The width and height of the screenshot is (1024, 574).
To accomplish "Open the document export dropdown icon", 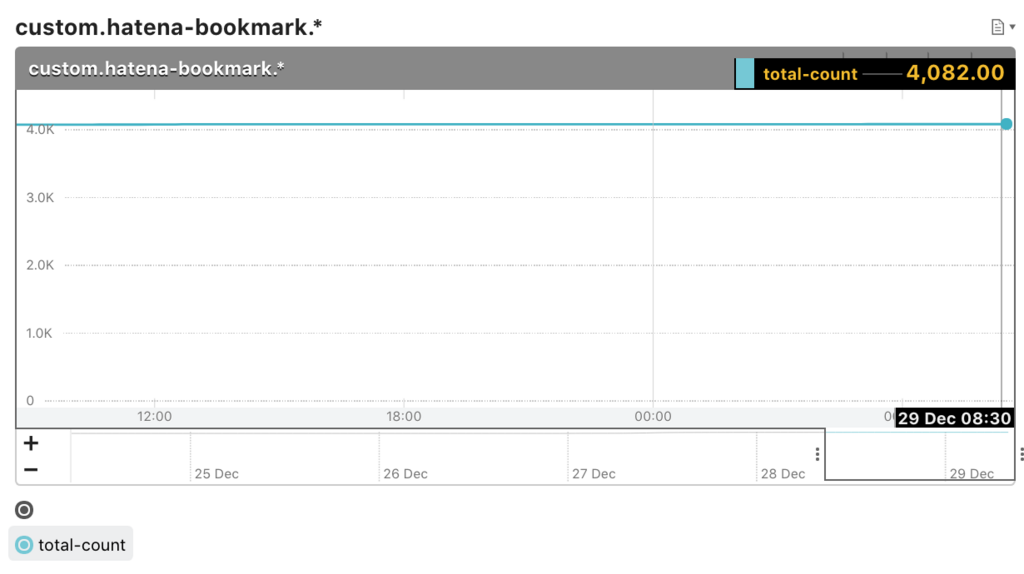I will [x=1002, y=27].
